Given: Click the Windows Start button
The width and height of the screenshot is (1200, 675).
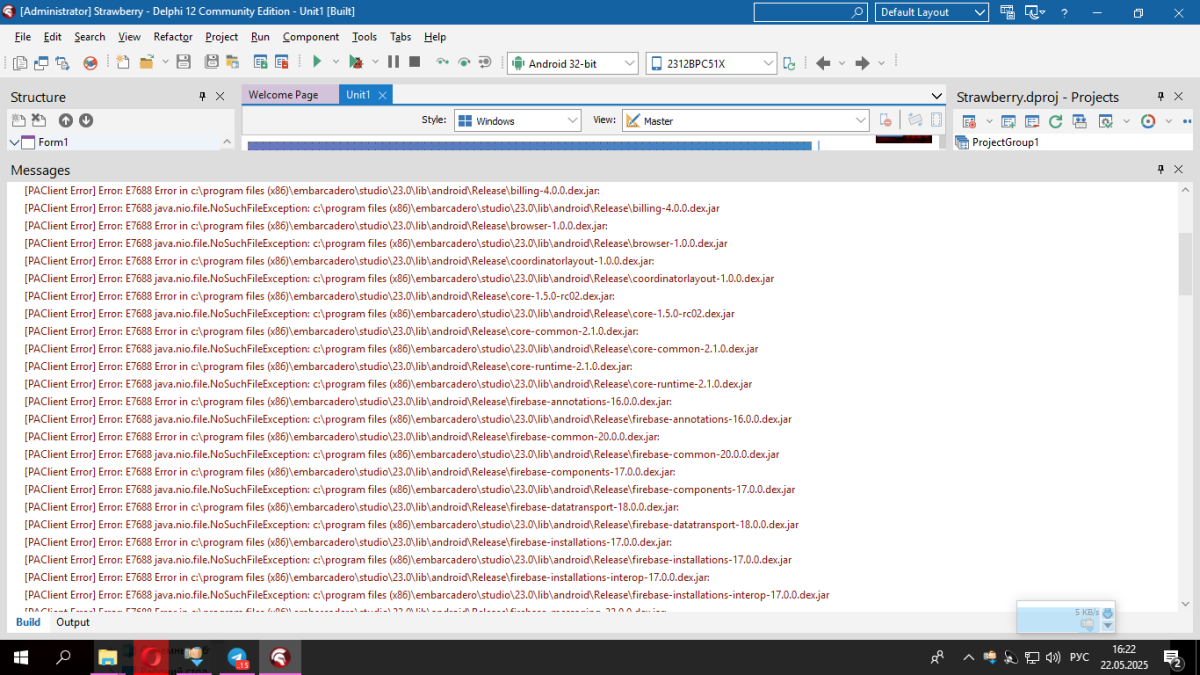Looking at the screenshot, I should pyautogui.click(x=20, y=657).
